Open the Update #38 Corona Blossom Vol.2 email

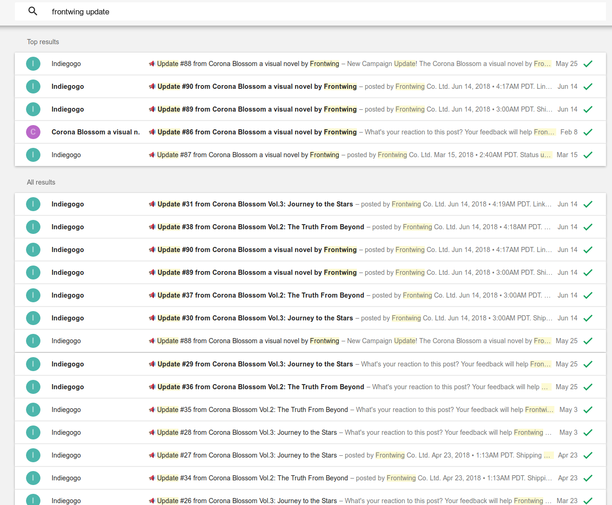pyautogui.click(x=340, y=227)
